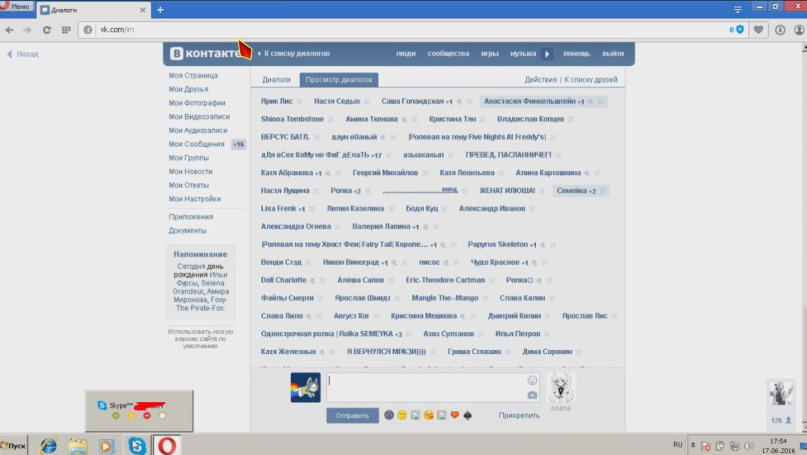Click the camera attach photo icon
This screenshot has width=807, height=455.
click(x=532, y=395)
